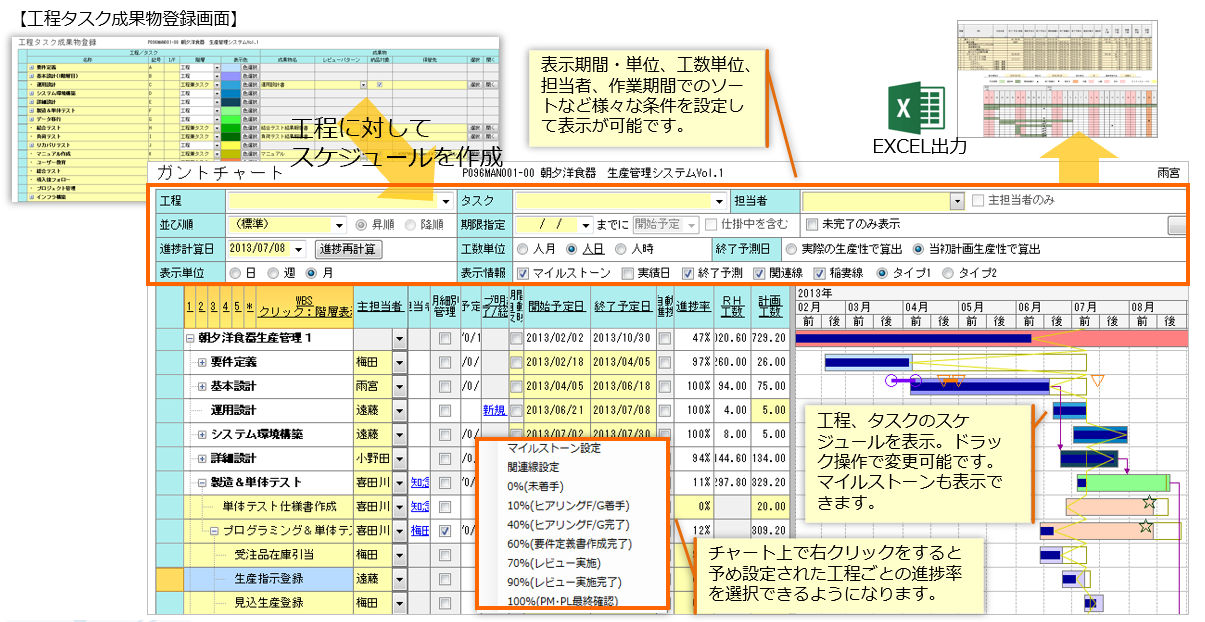Image resolution: width=1205 pixels, height=622 pixels.
Task: Open the 工程 dropdown list
Action: 446,201
